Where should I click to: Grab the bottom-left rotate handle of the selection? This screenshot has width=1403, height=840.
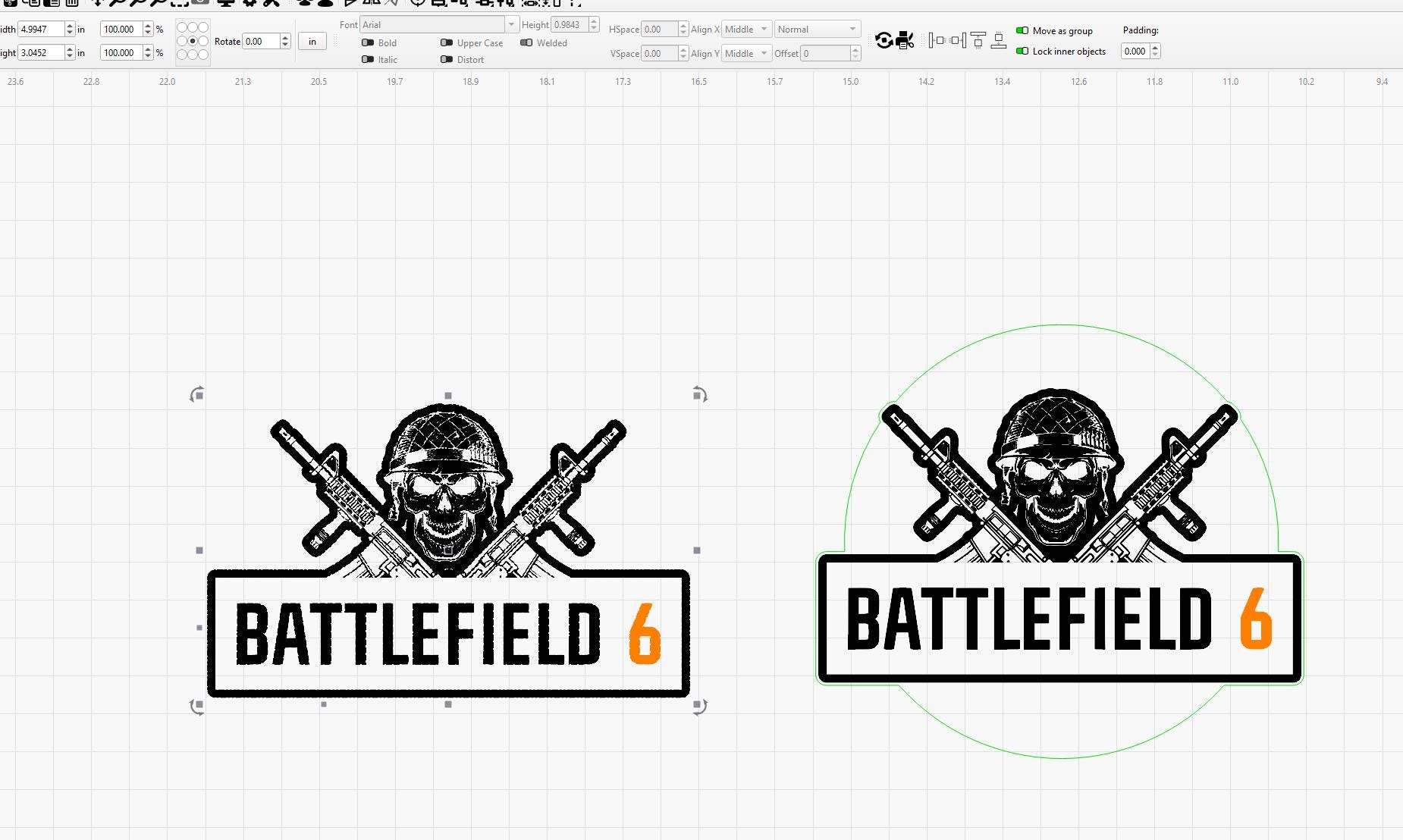197,707
